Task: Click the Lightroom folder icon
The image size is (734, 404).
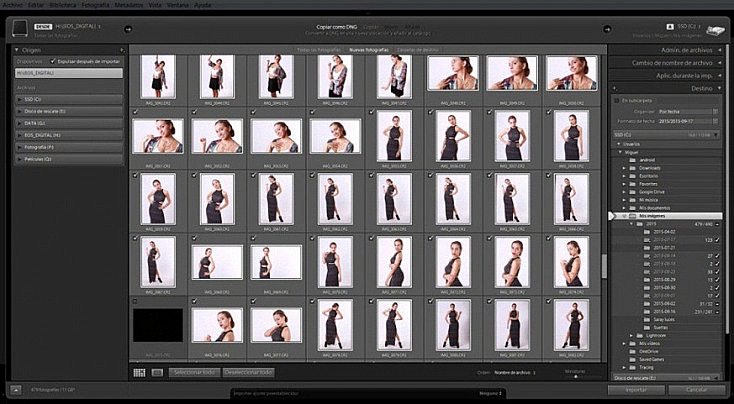Action: tap(639, 336)
